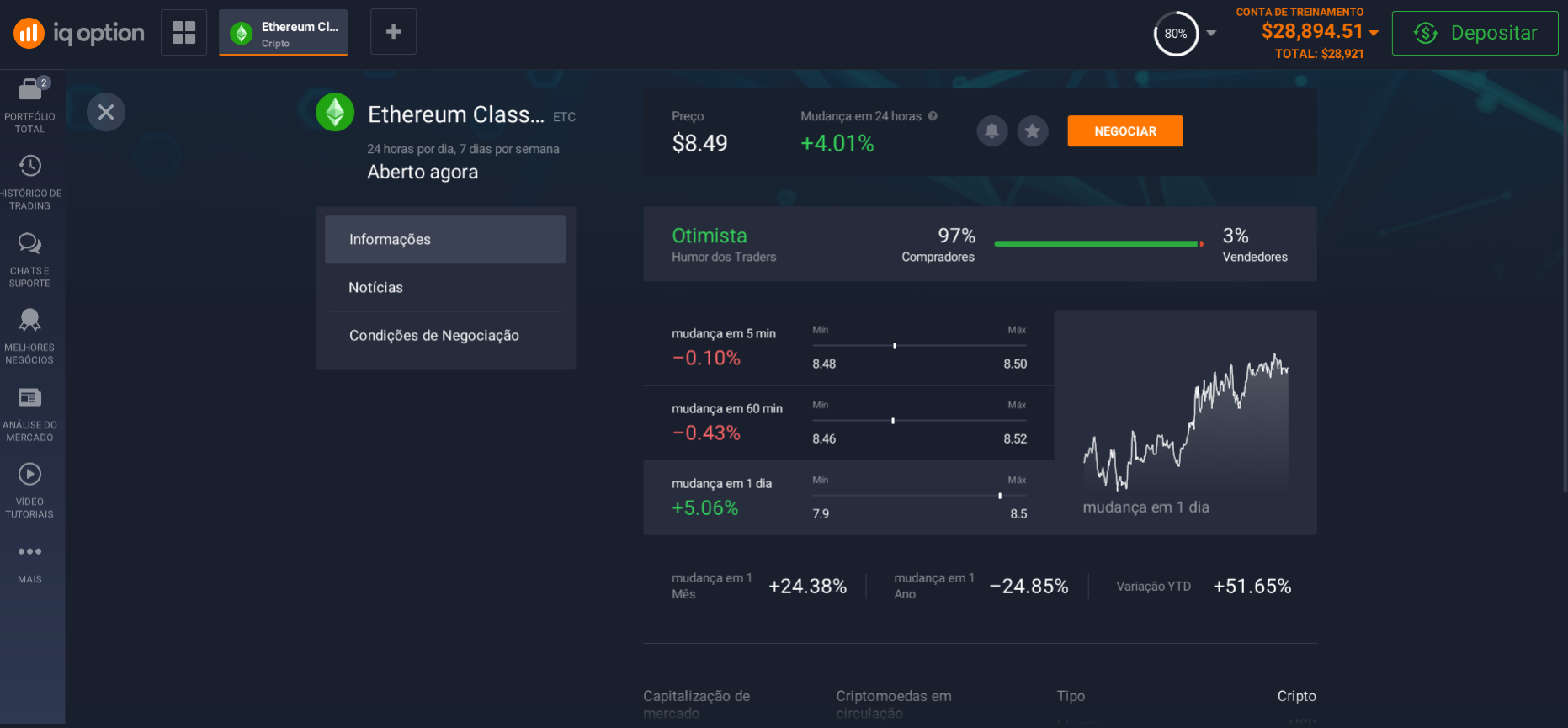Click the −24.85% yearly change value
Viewport: 1568px width, 728px height.
[x=1029, y=587]
